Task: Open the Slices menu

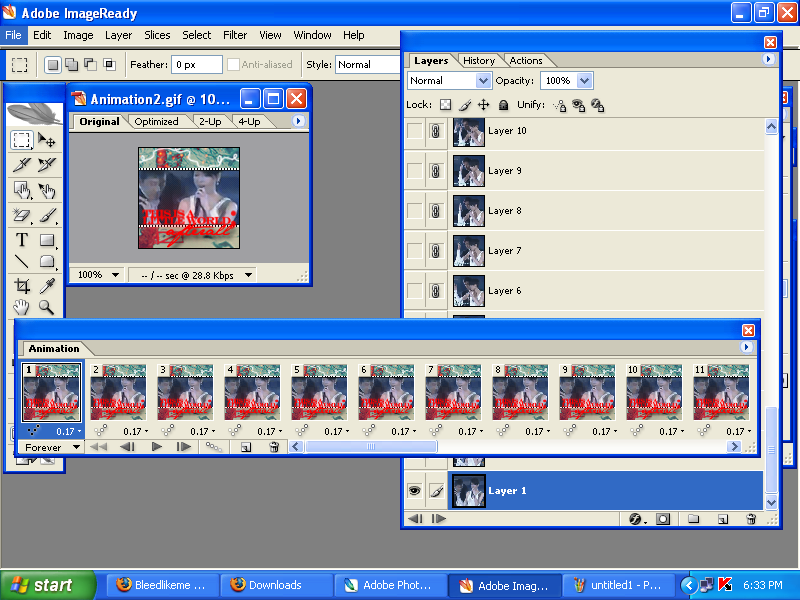Action: click(157, 35)
